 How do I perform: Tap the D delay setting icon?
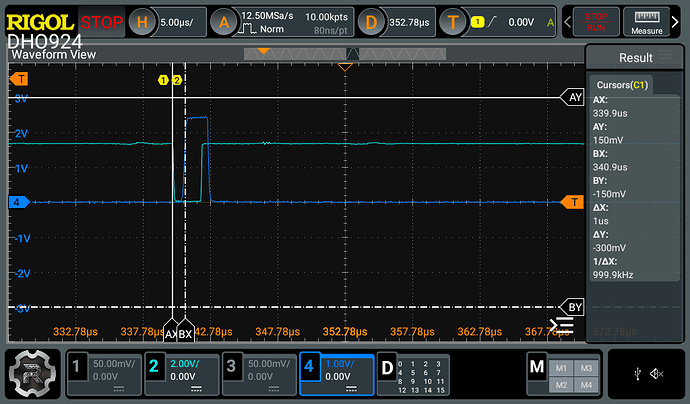pos(371,21)
